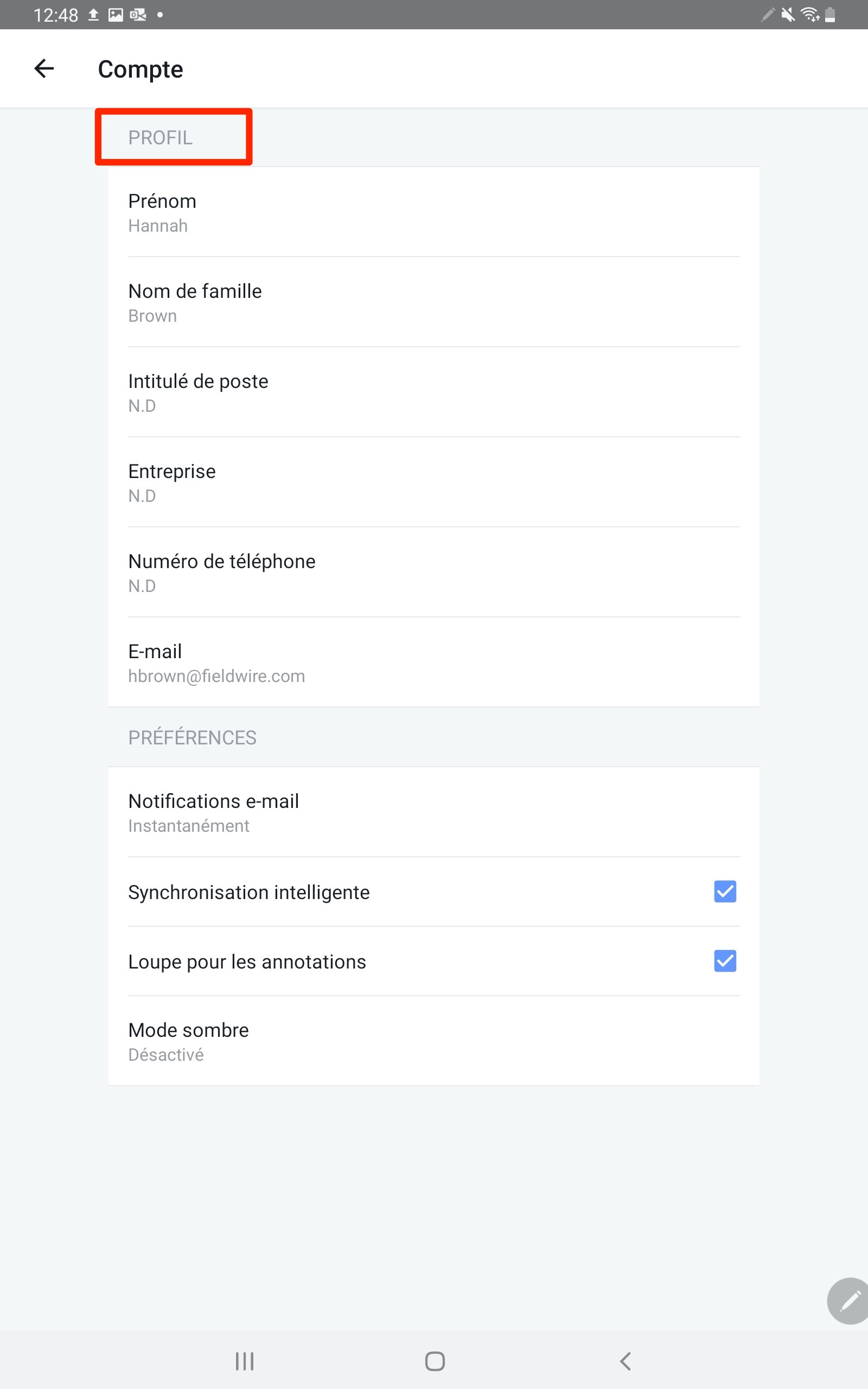The height and width of the screenshot is (1389, 868).
Task: Open Intitulé de poste entry
Action: [433, 392]
